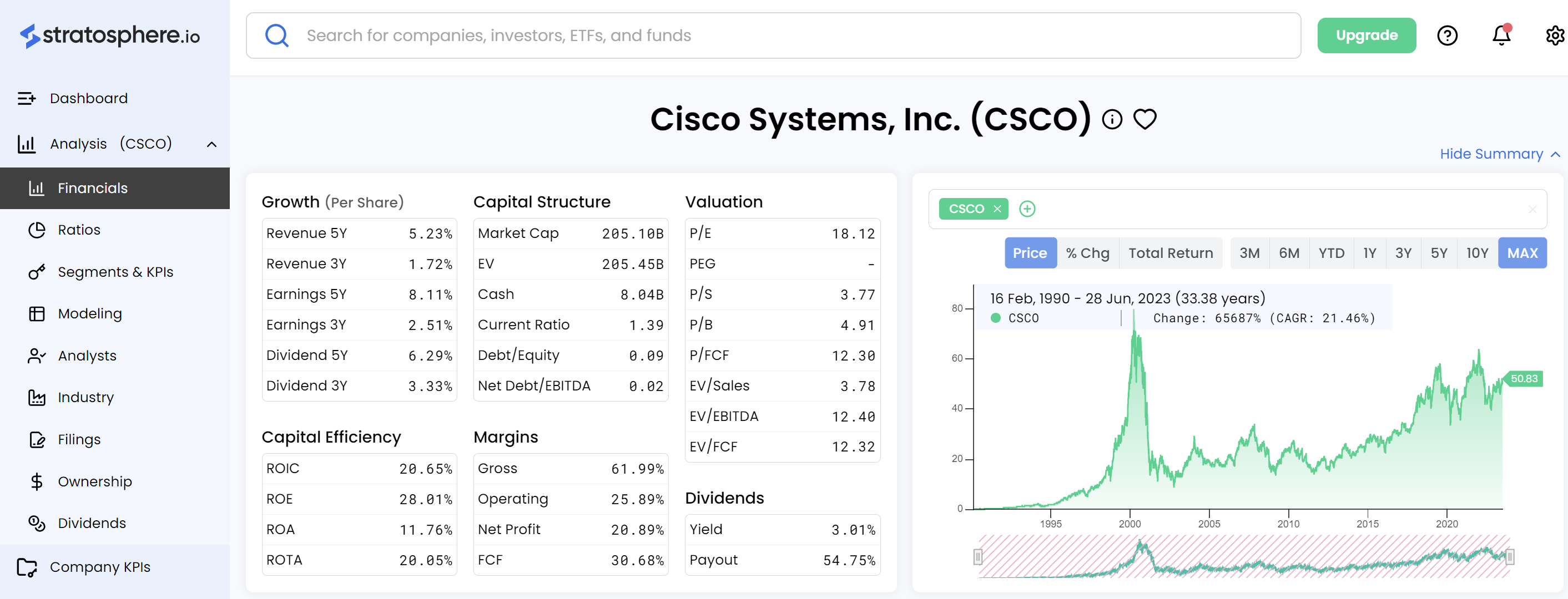Collapse the Analysis (CSCO) section
Screen dimensions: 1568x599
coord(211,144)
